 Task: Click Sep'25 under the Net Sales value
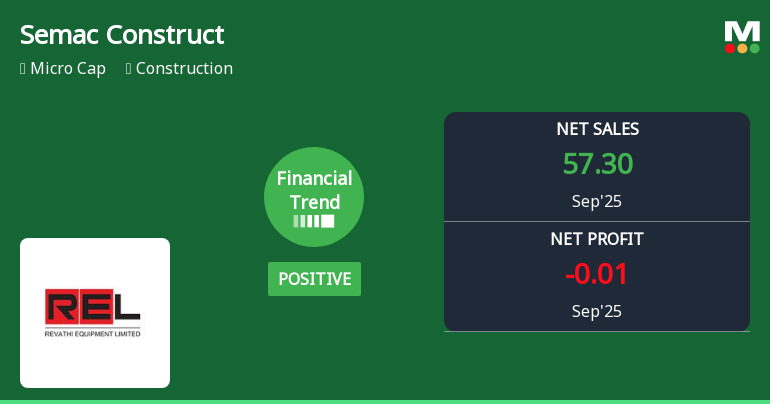click(x=597, y=201)
